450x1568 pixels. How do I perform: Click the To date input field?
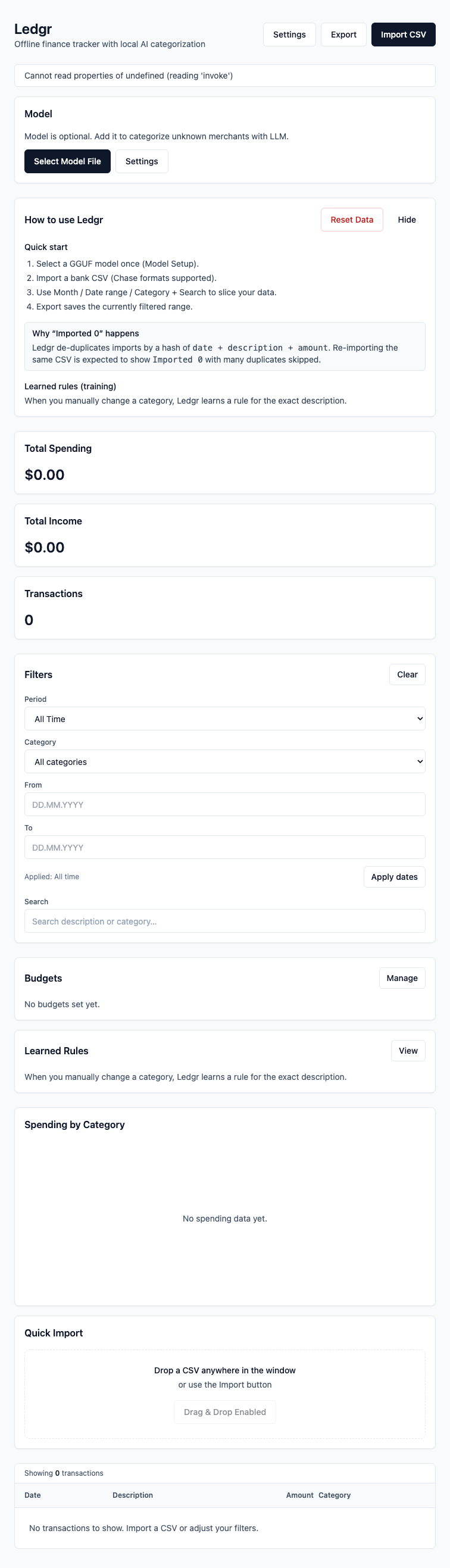pos(224,847)
